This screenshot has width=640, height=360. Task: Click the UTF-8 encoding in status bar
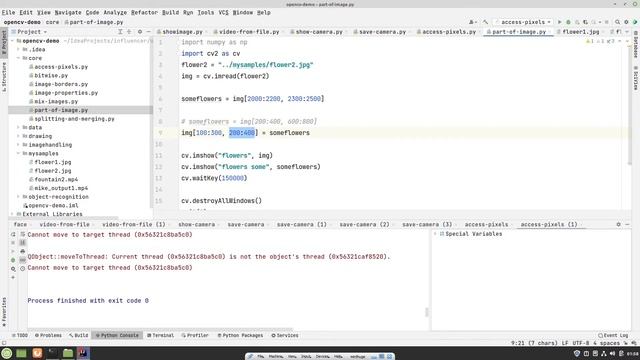(581, 343)
